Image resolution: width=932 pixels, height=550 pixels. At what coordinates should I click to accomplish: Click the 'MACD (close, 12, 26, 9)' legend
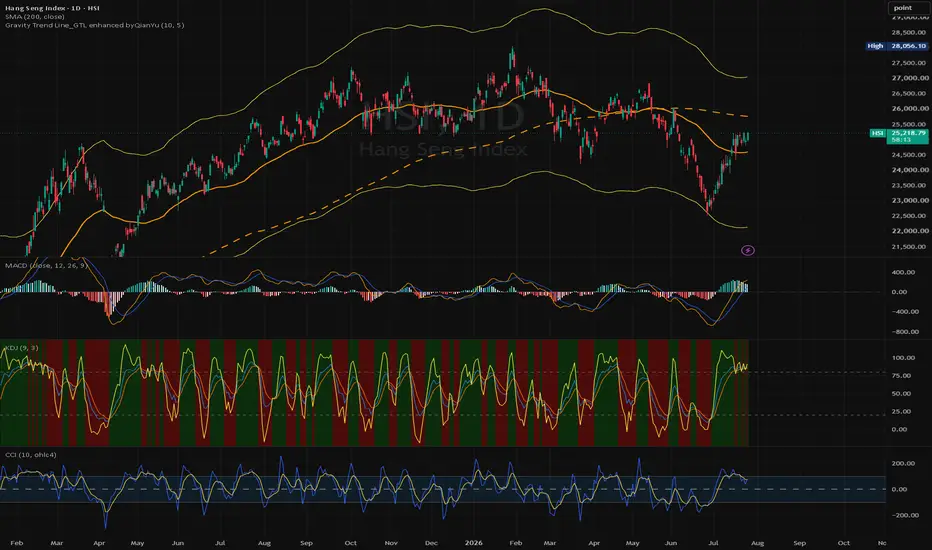pos(46,265)
